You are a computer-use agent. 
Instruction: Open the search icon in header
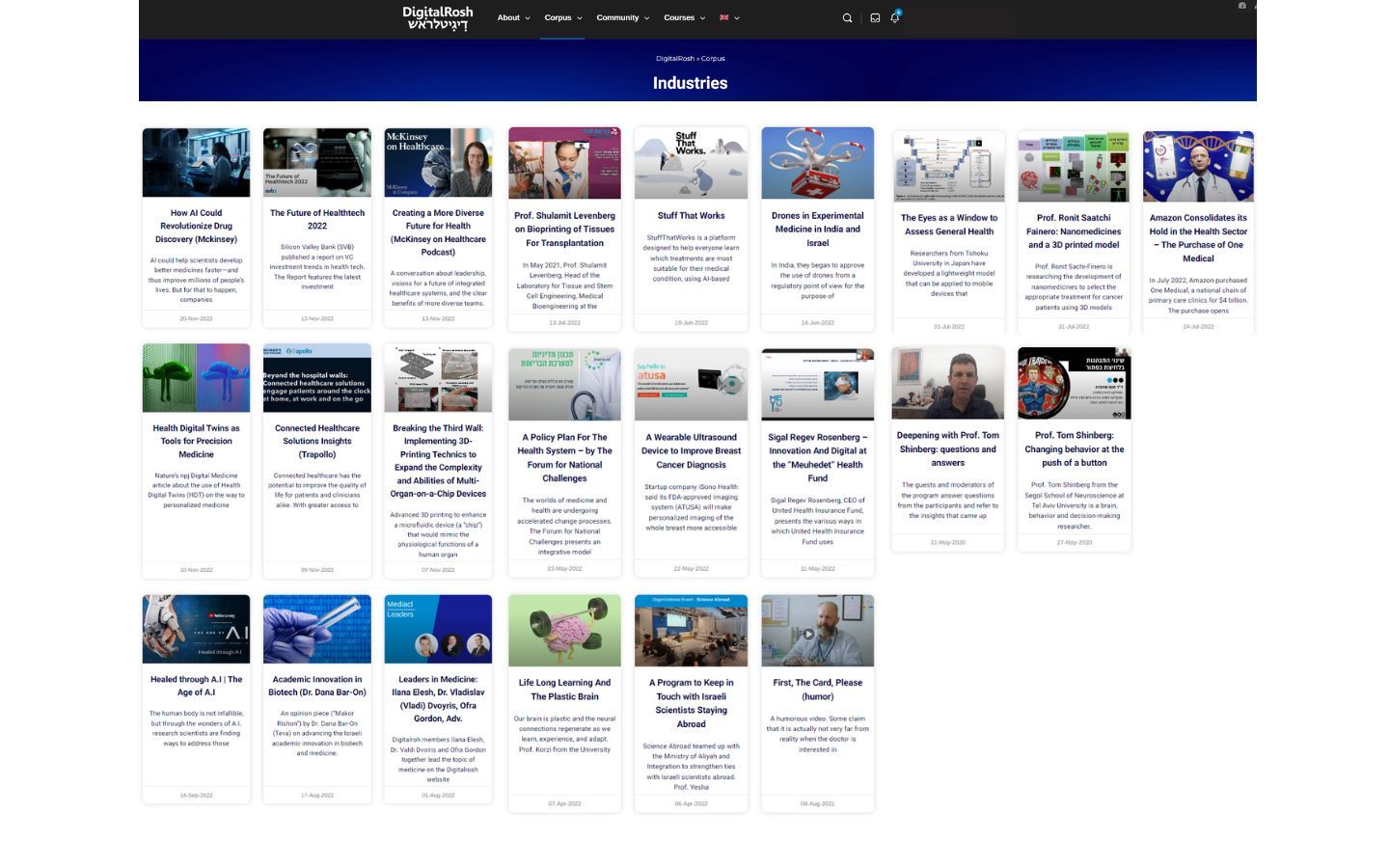coord(847,17)
